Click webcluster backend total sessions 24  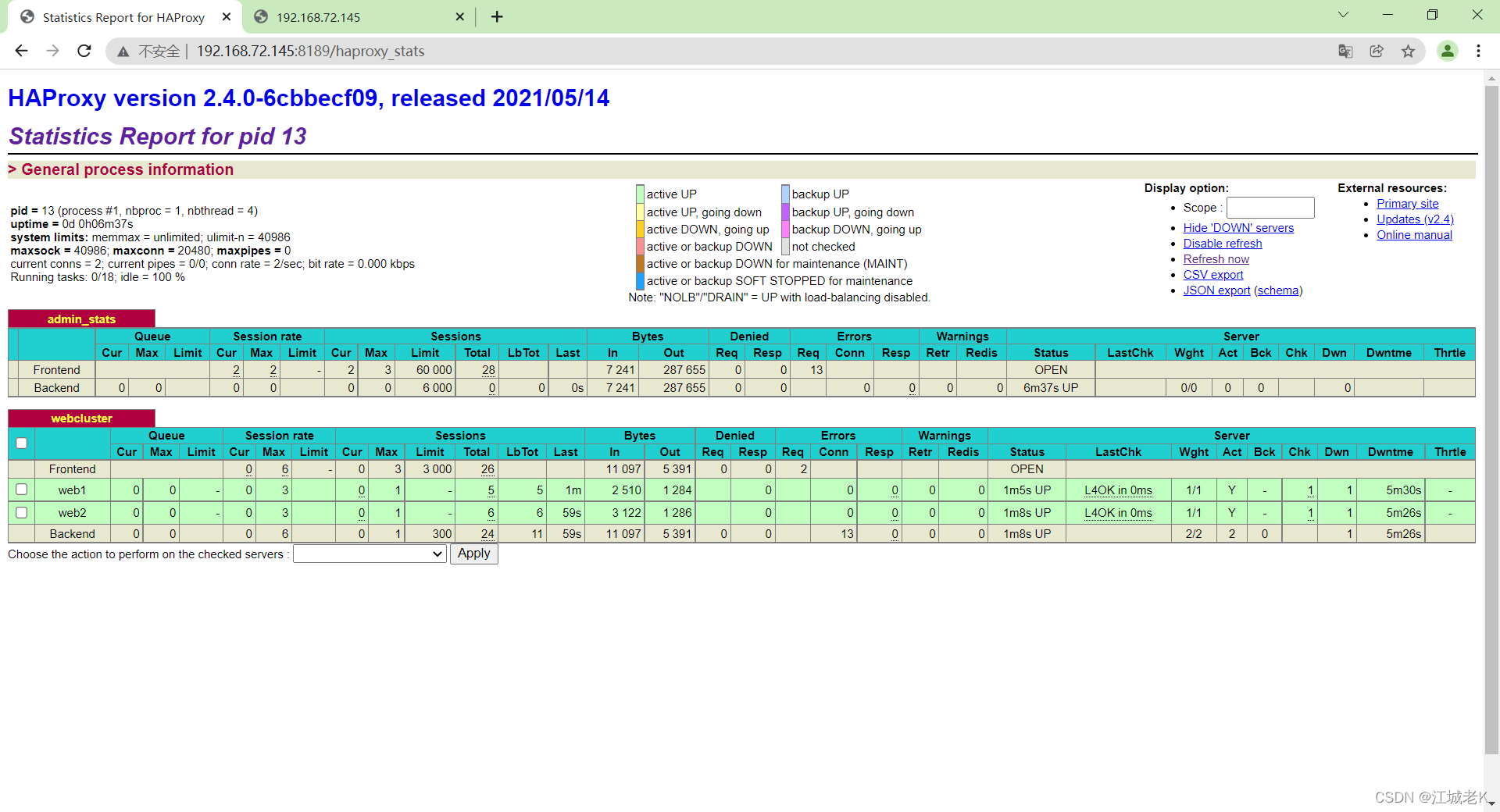coord(487,534)
